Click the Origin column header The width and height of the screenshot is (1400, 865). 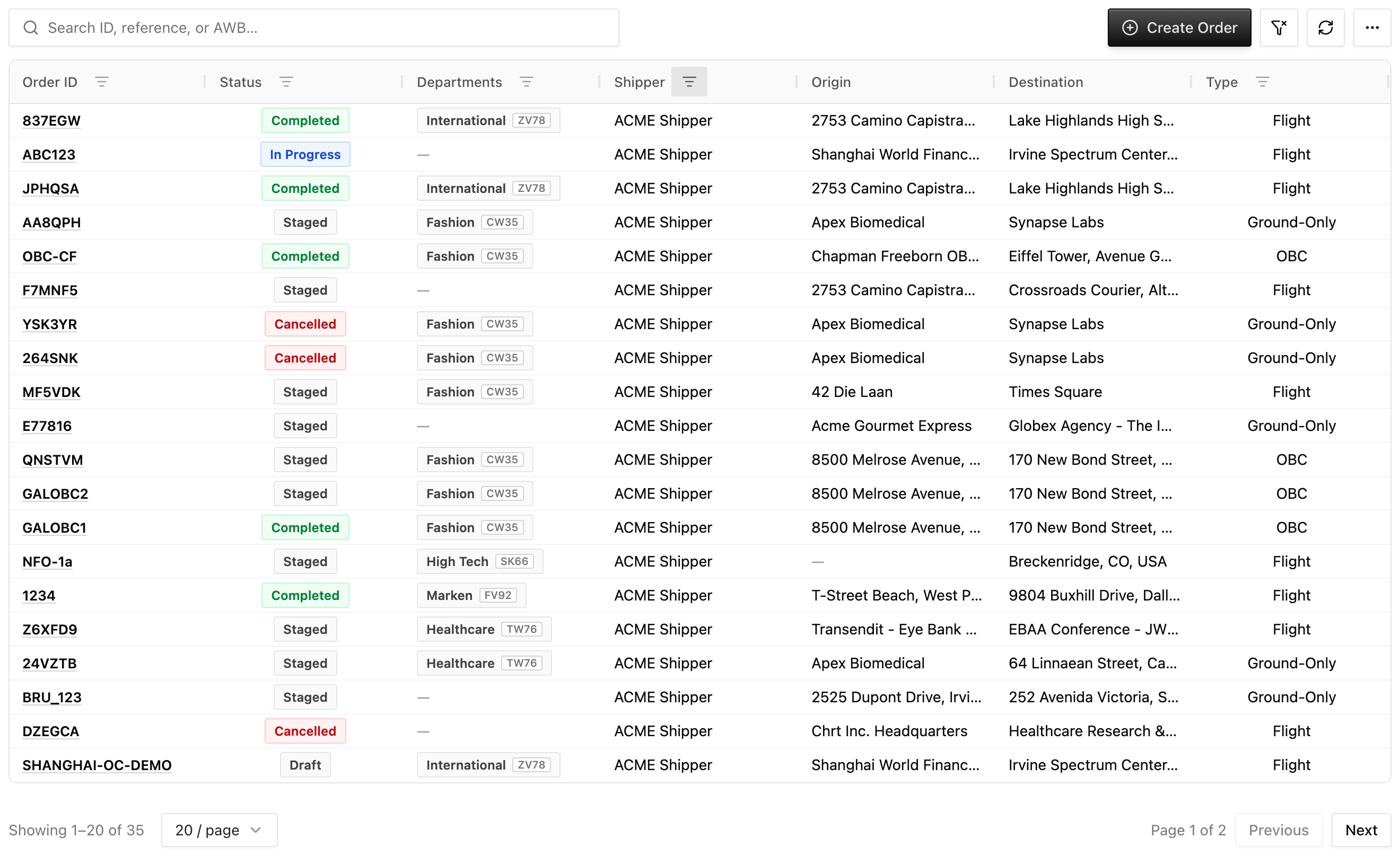(830, 82)
